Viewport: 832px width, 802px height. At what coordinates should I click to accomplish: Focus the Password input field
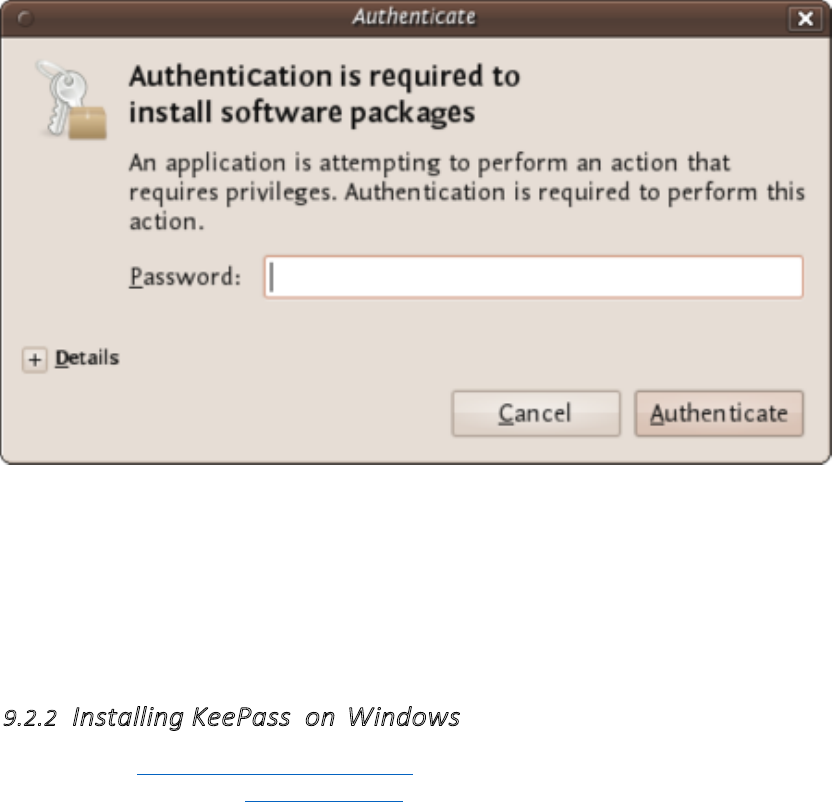pos(533,277)
